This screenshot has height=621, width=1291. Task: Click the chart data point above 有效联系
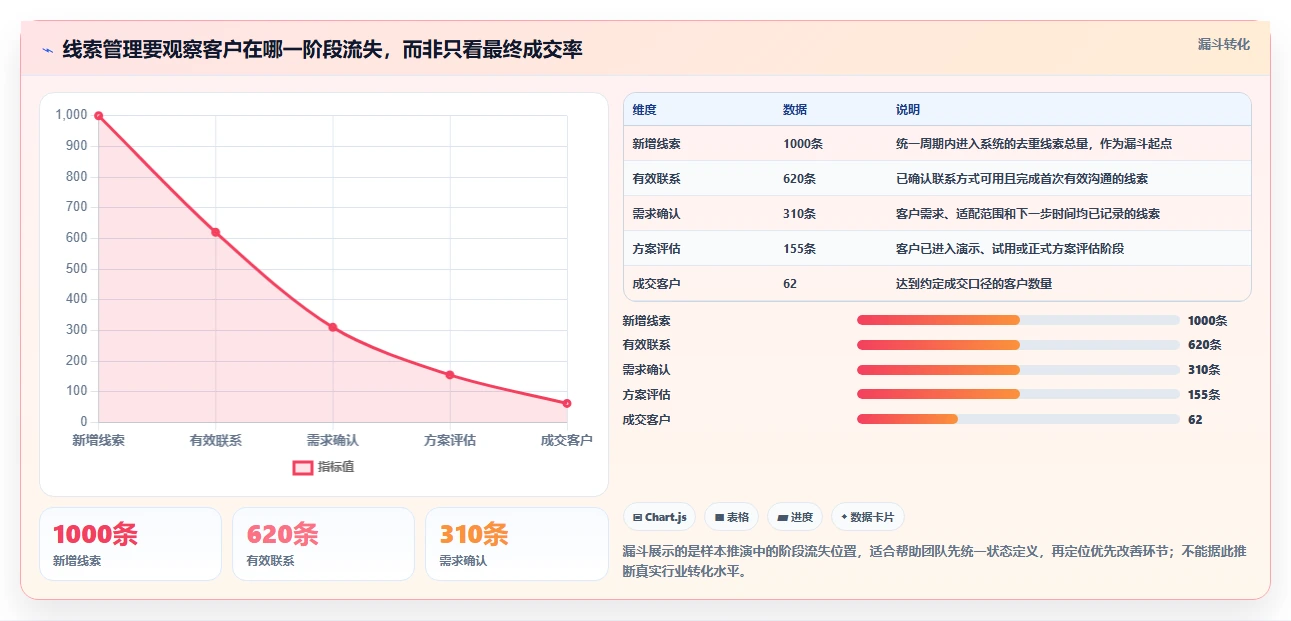[x=215, y=232]
